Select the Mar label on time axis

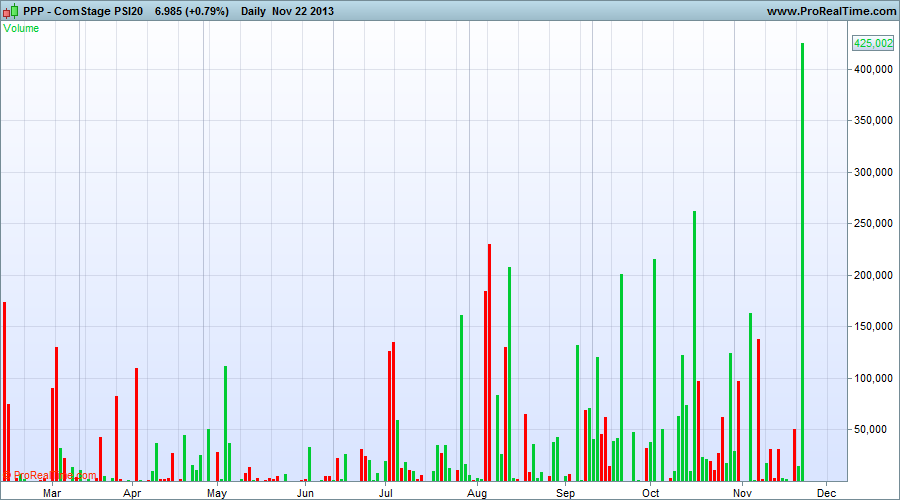click(52, 493)
